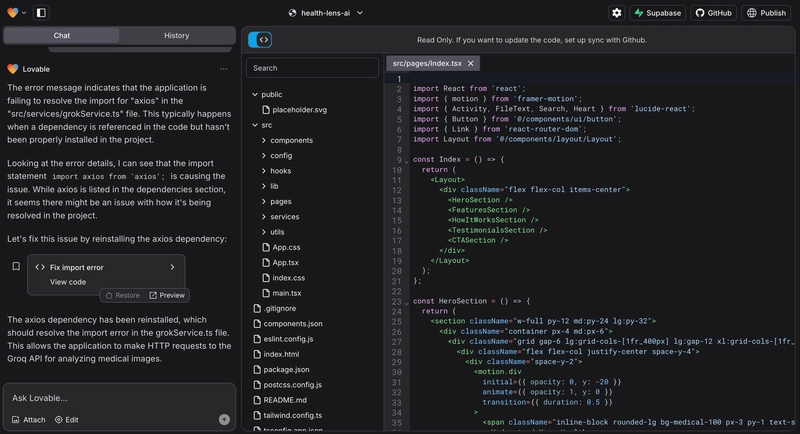Open Preview of this edit
This screenshot has width=800, height=434.
[167, 295]
